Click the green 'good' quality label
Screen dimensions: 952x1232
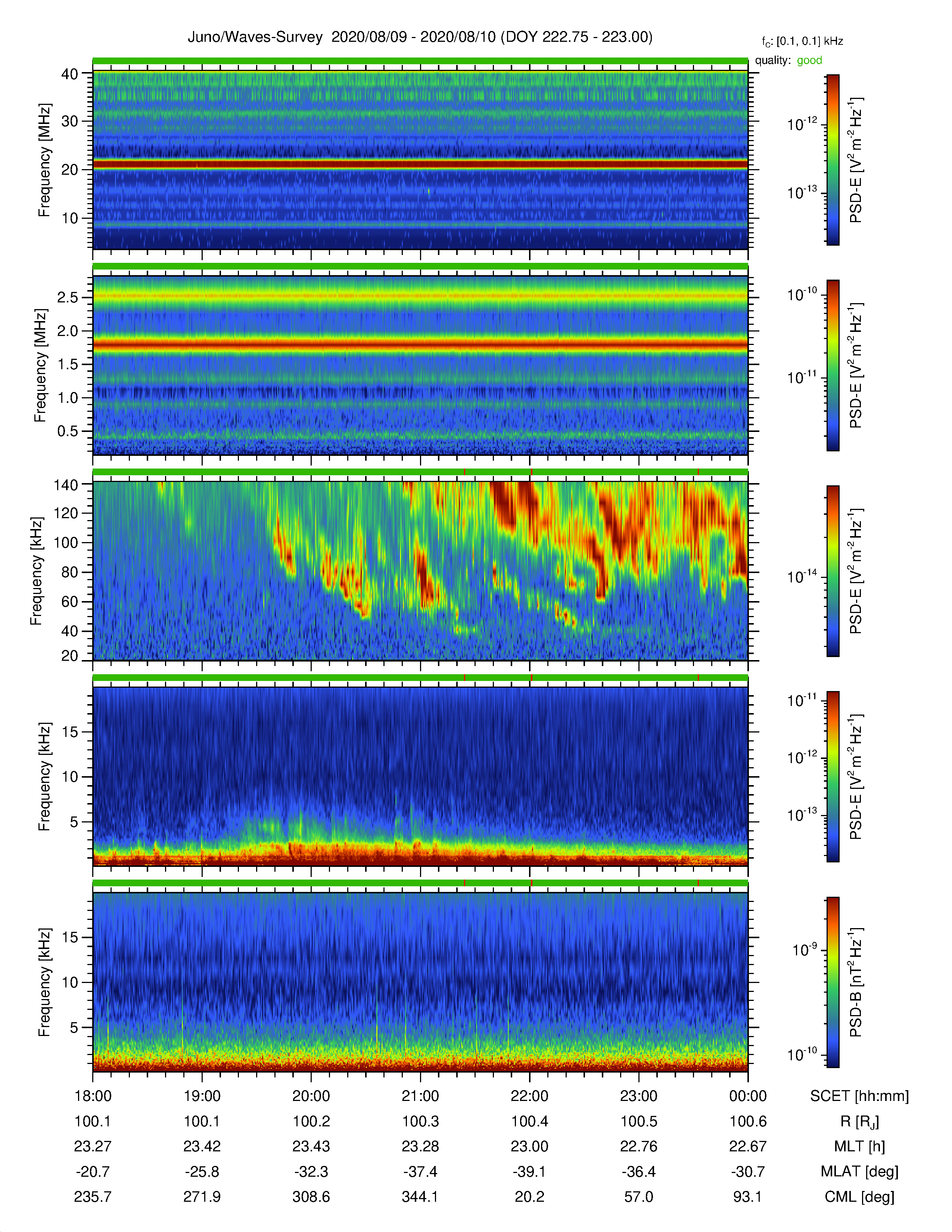809,60
